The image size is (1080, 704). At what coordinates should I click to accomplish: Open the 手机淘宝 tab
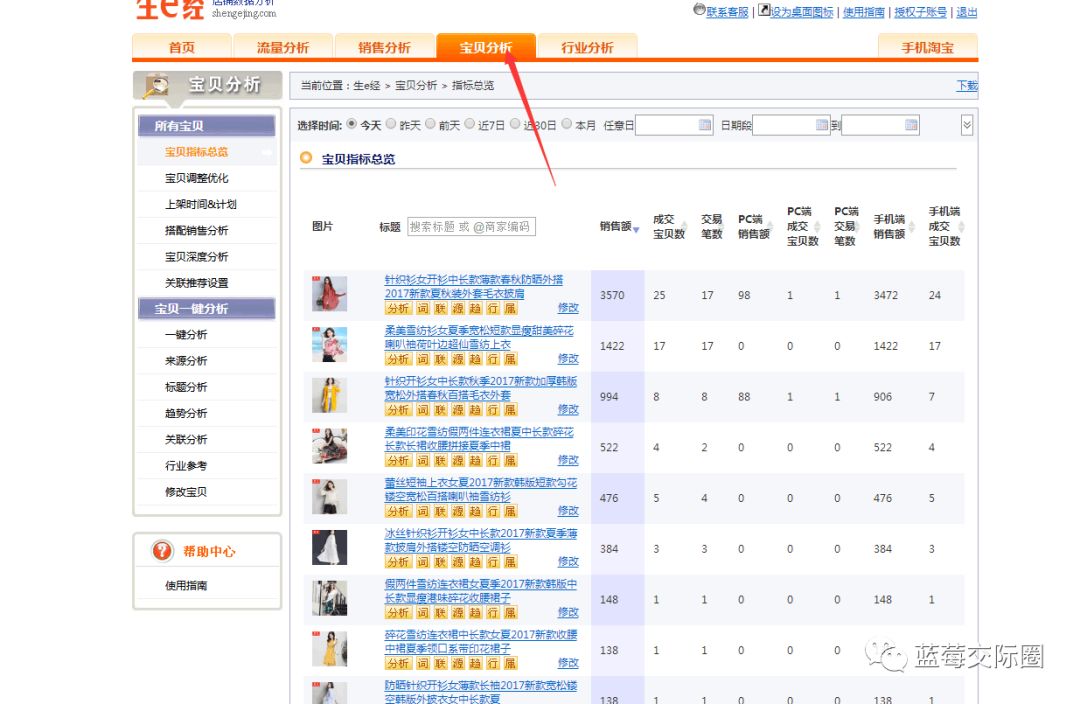pyautogui.click(x=927, y=47)
